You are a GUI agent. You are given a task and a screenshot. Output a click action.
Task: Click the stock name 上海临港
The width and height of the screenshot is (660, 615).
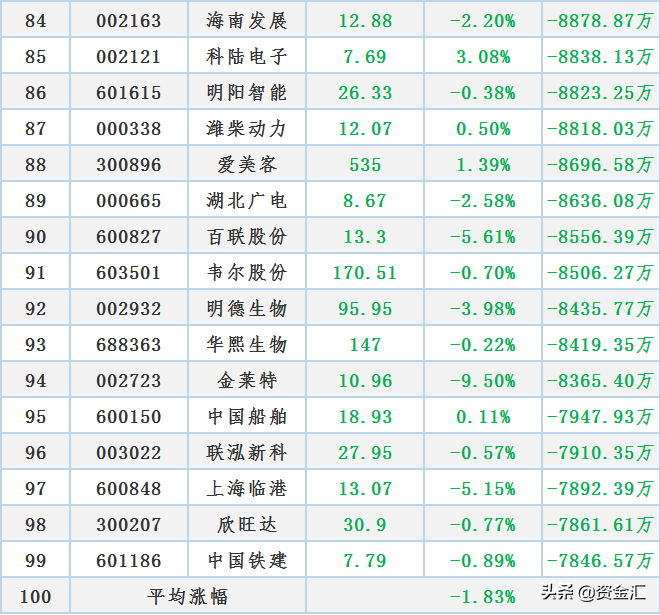(x=247, y=489)
